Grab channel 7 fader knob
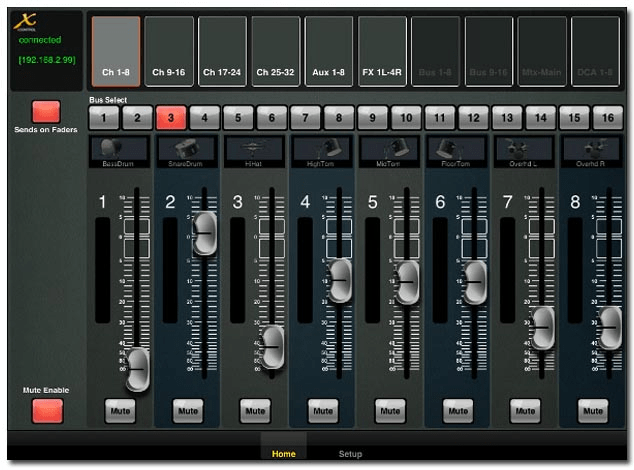The image size is (634, 470). click(x=543, y=328)
